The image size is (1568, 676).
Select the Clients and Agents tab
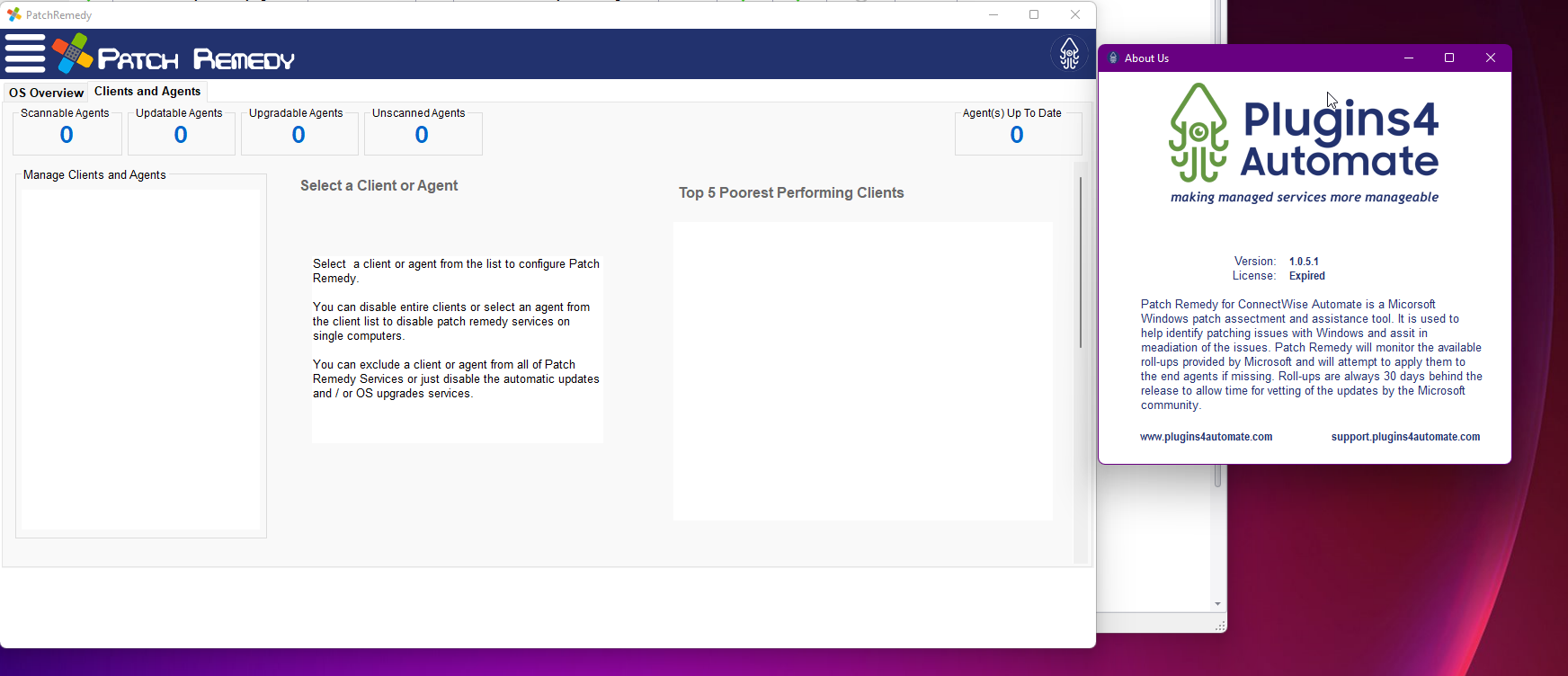click(147, 92)
